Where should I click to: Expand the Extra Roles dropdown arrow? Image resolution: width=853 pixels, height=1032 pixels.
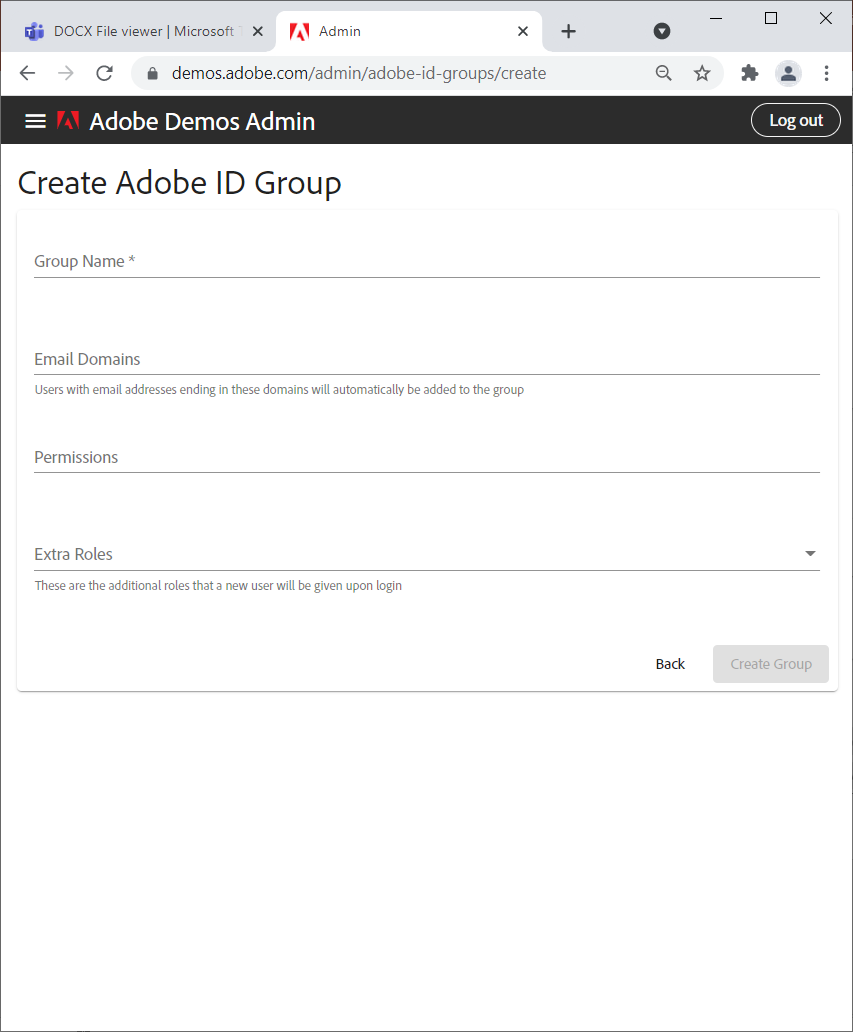(810, 554)
